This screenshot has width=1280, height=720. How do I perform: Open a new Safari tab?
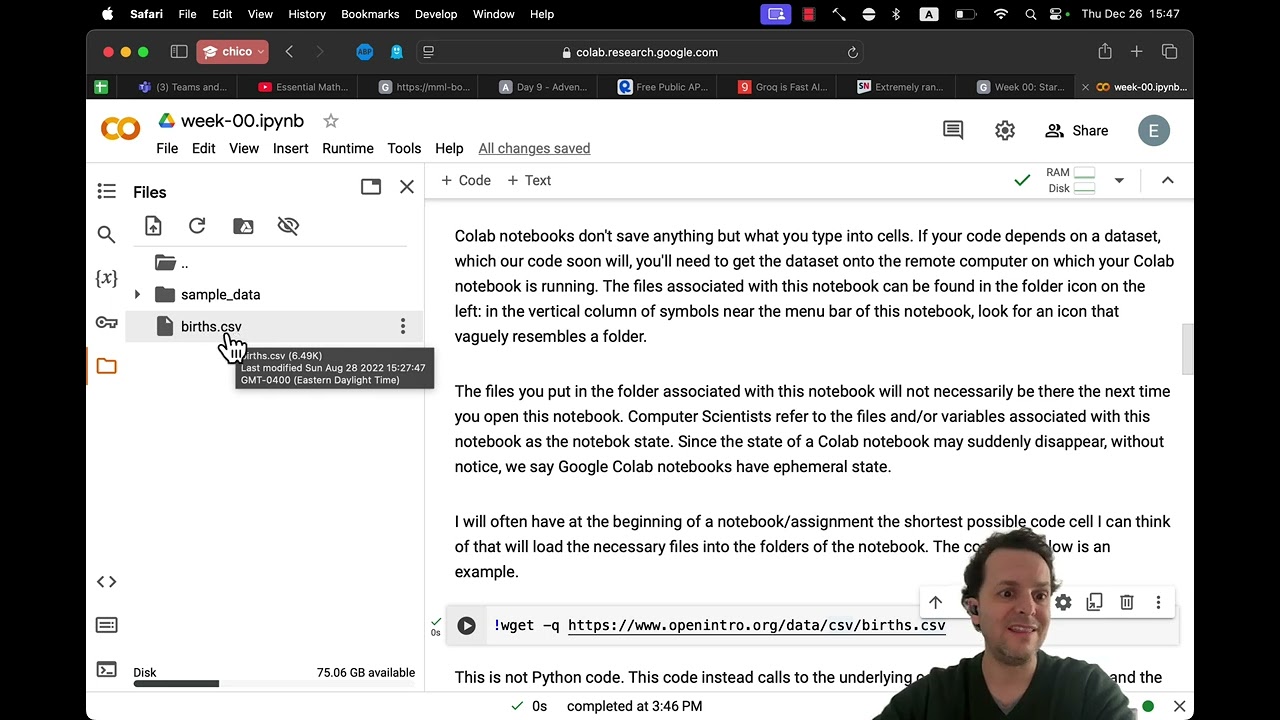(x=1137, y=52)
